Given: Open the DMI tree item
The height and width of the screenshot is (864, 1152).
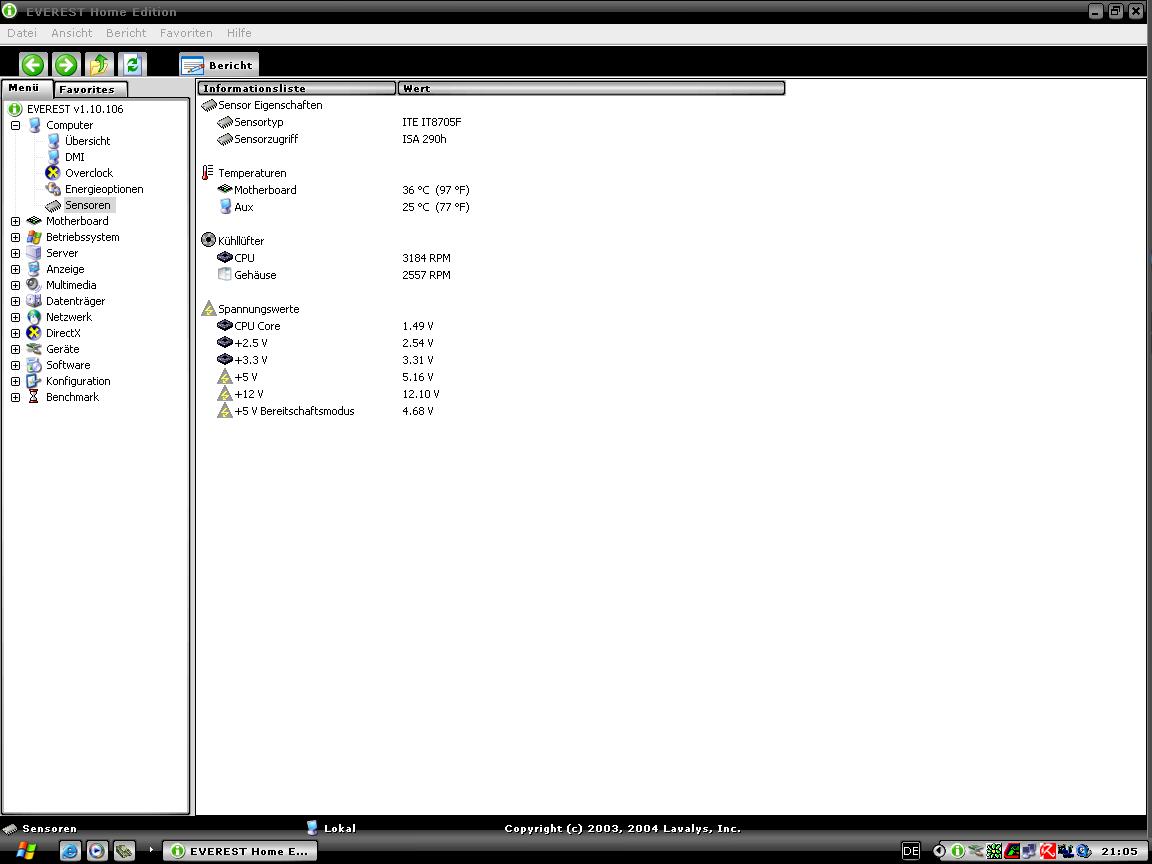Looking at the screenshot, I should tap(74, 157).
